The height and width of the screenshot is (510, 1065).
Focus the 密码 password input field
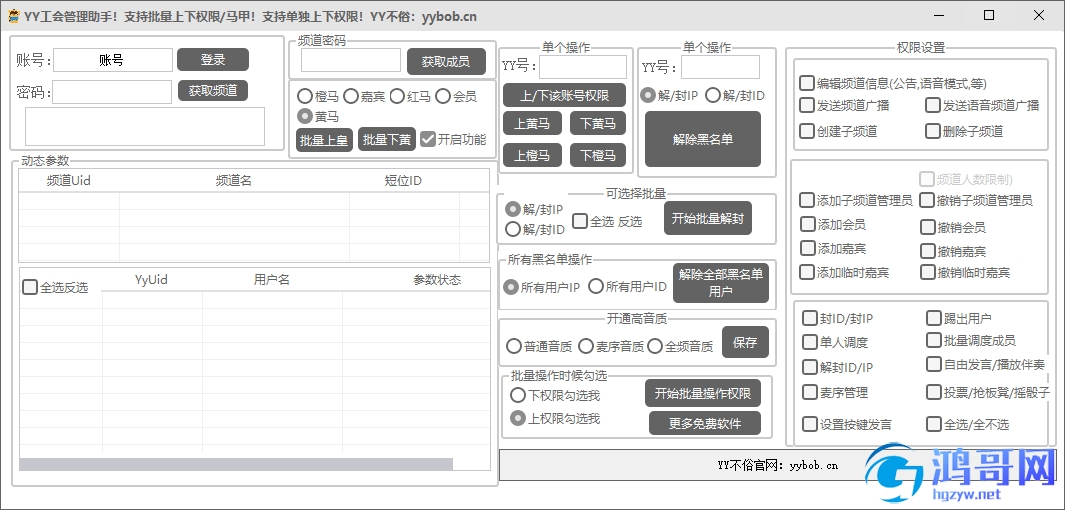pos(112,92)
